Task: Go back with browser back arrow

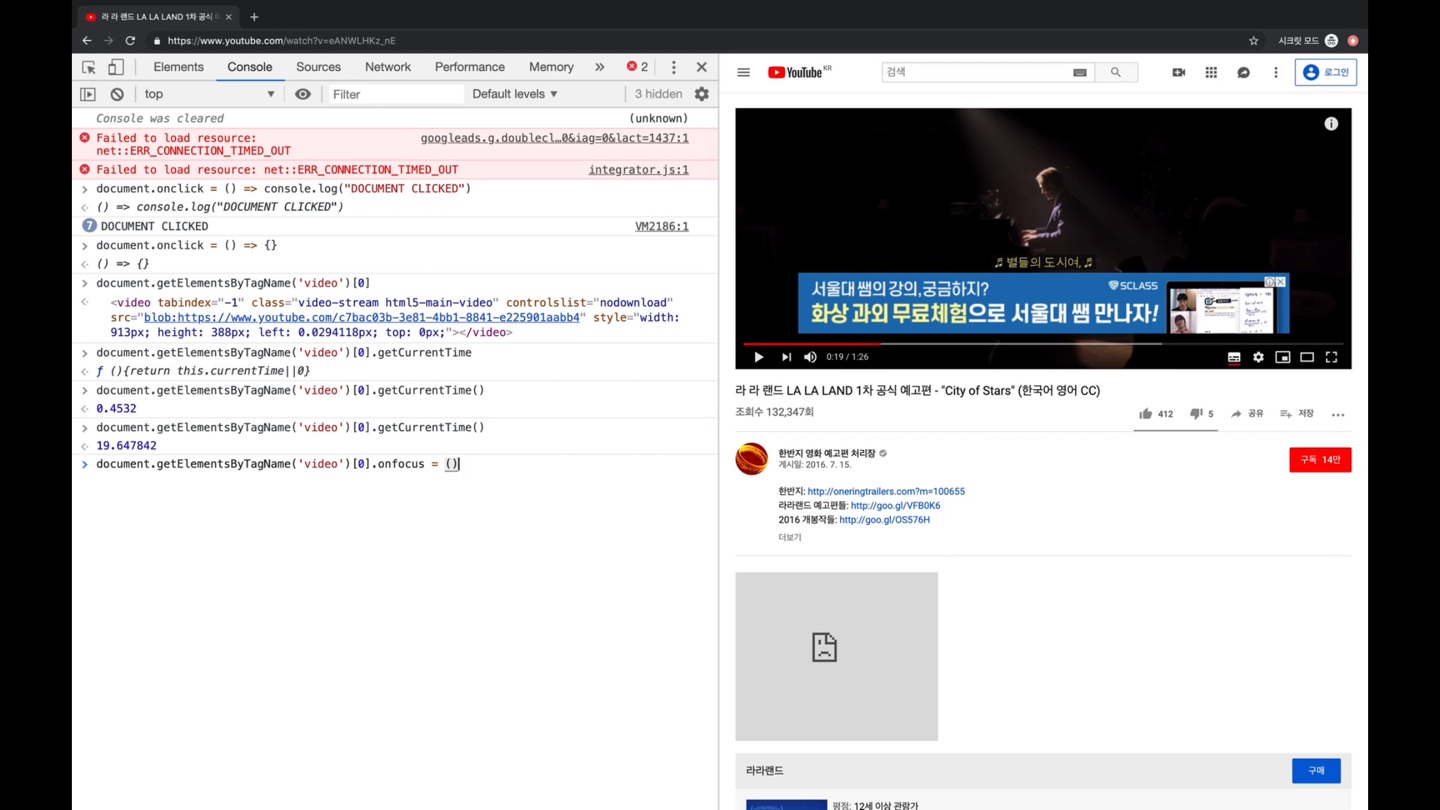Action: (87, 41)
